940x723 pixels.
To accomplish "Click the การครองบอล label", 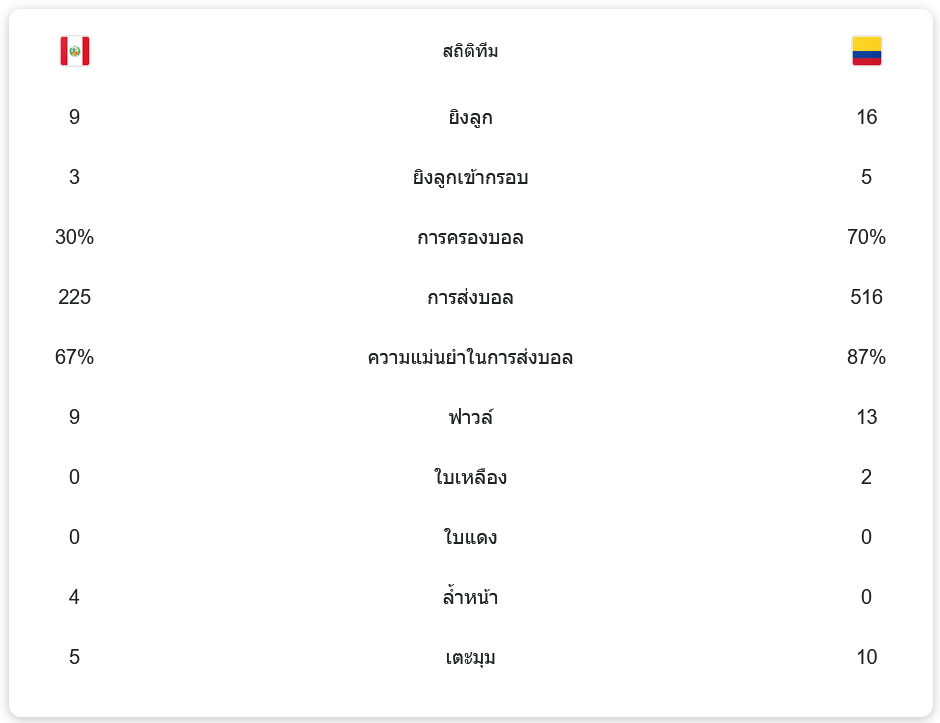I will click(470, 238).
